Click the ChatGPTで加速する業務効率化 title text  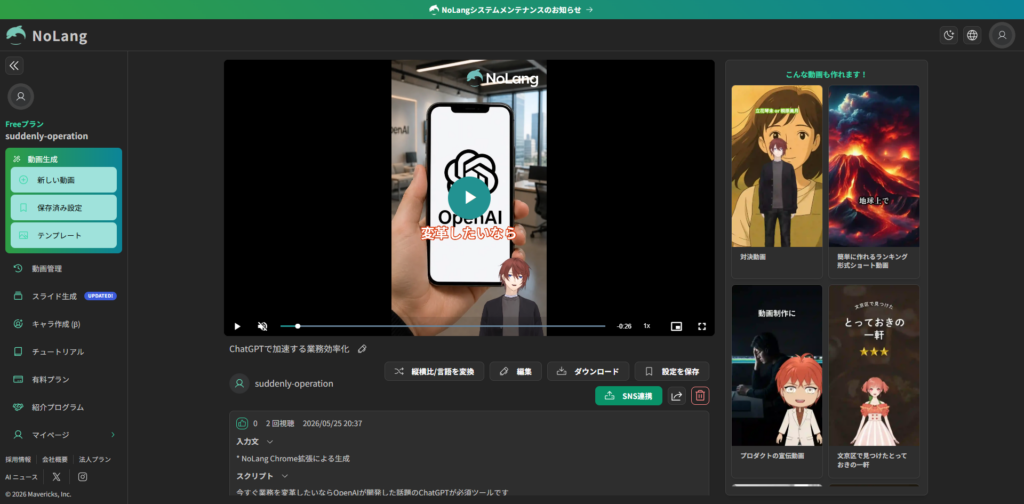(x=289, y=349)
